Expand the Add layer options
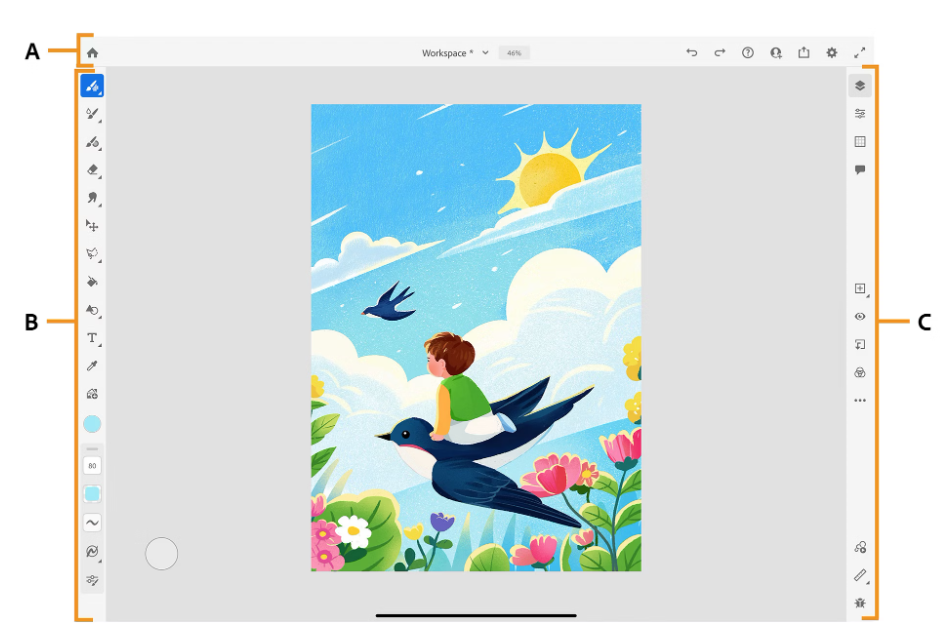Screen dimensions: 940x636 [860, 289]
